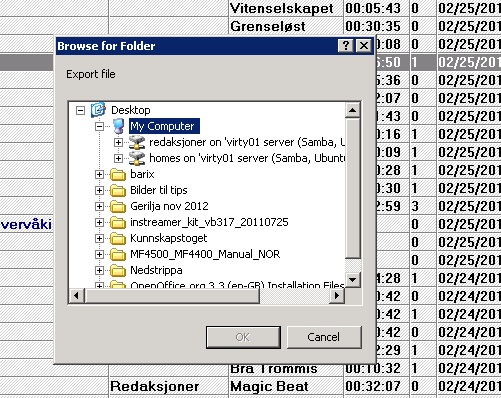This screenshot has height=398, width=501.
Task: Click the horizontal scrollbar right arrow
Action: click(x=337, y=296)
